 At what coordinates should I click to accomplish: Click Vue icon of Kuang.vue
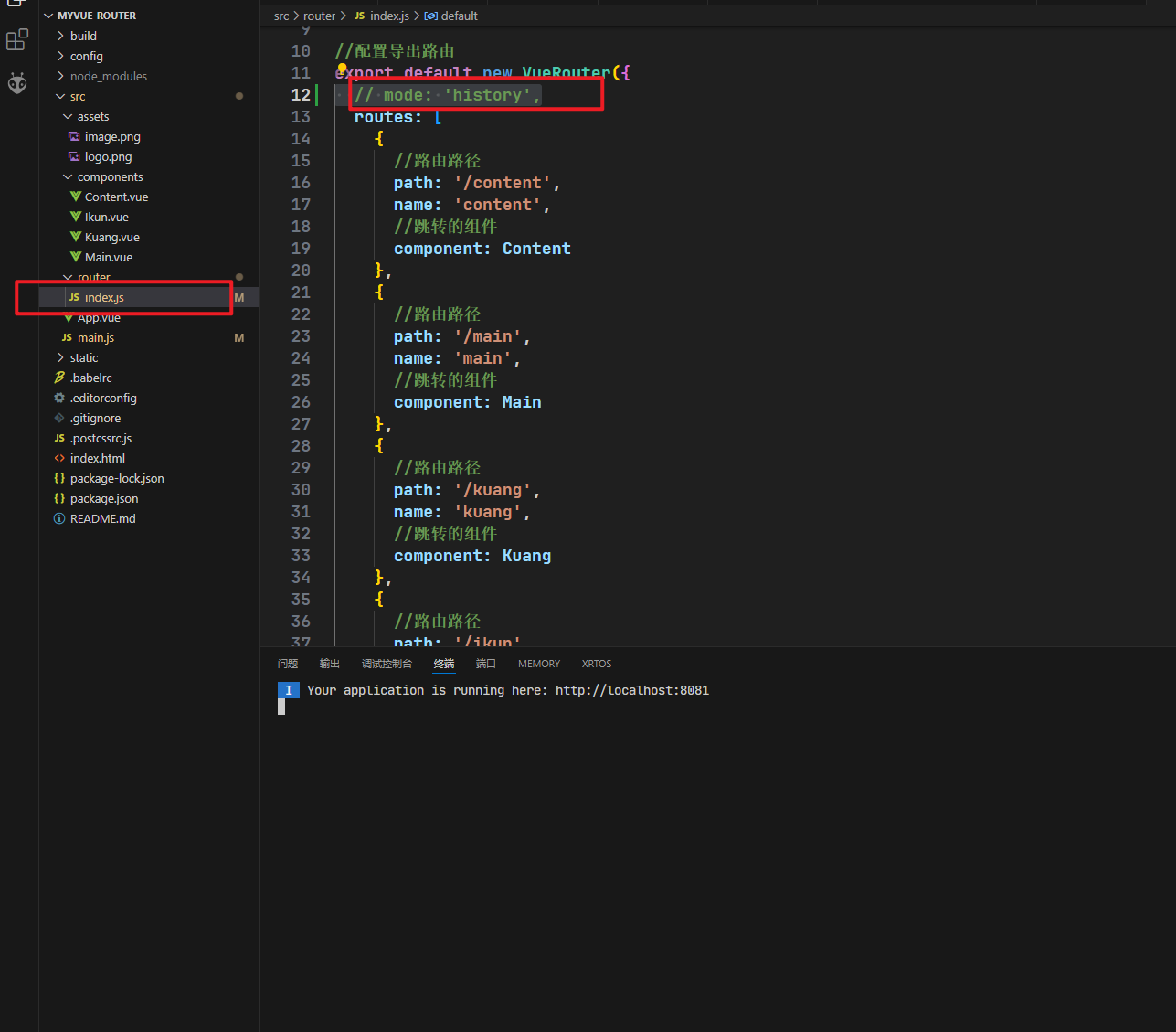coord(76,237)
